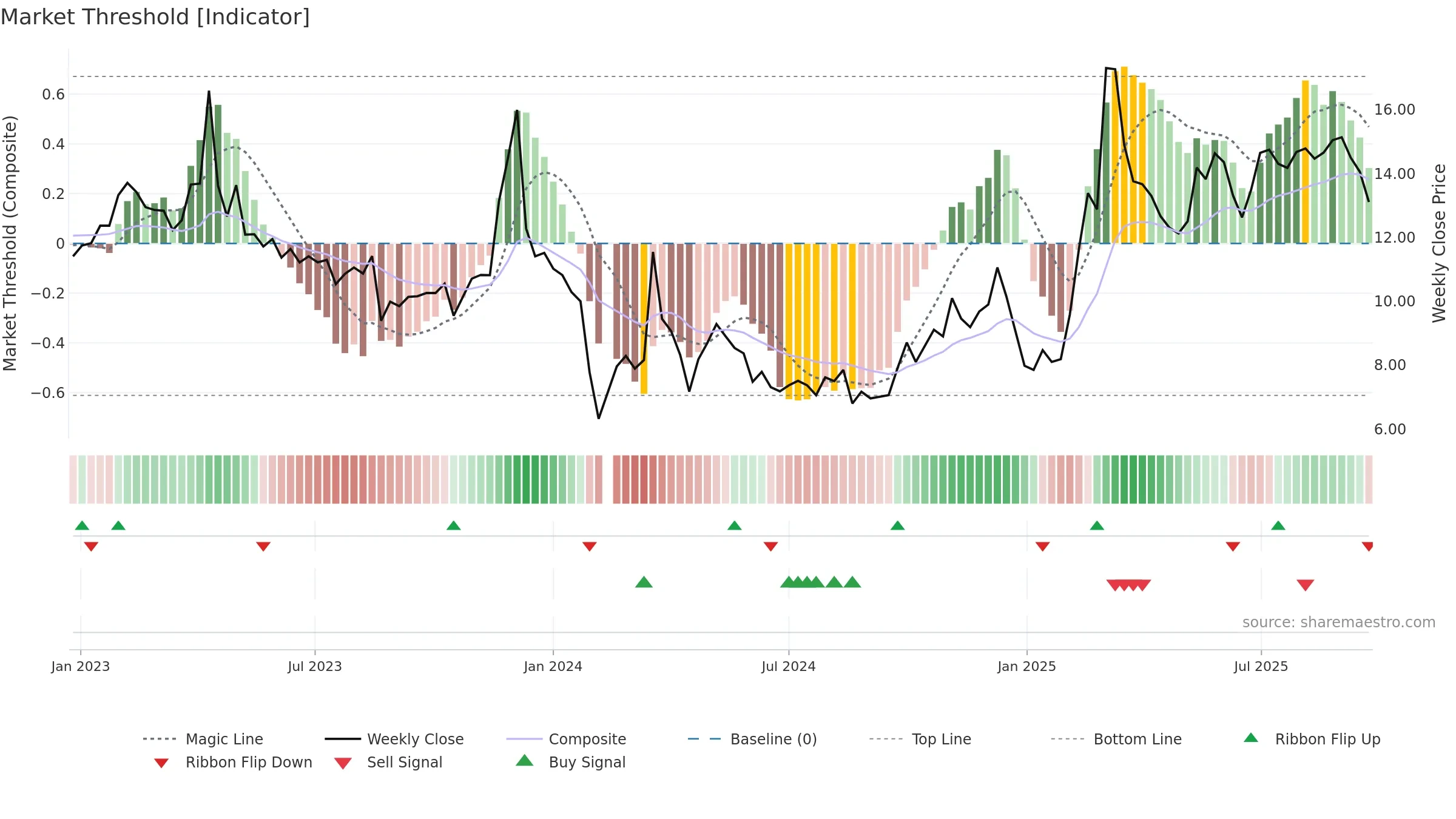Click the 10.00 price axis tick
The width and height of the screenshot is (1456, 819).
coord(1395,301)
